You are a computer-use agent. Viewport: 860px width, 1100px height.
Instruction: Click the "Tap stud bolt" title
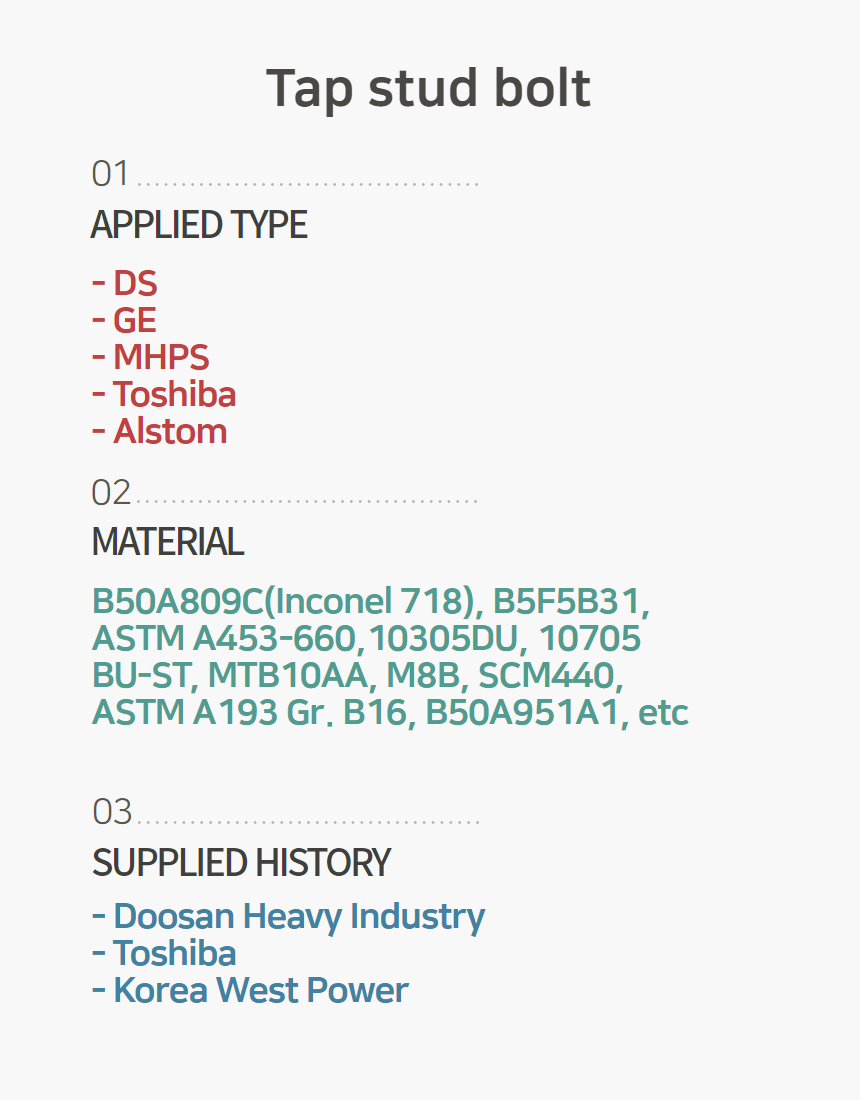[x=429, y=89]
